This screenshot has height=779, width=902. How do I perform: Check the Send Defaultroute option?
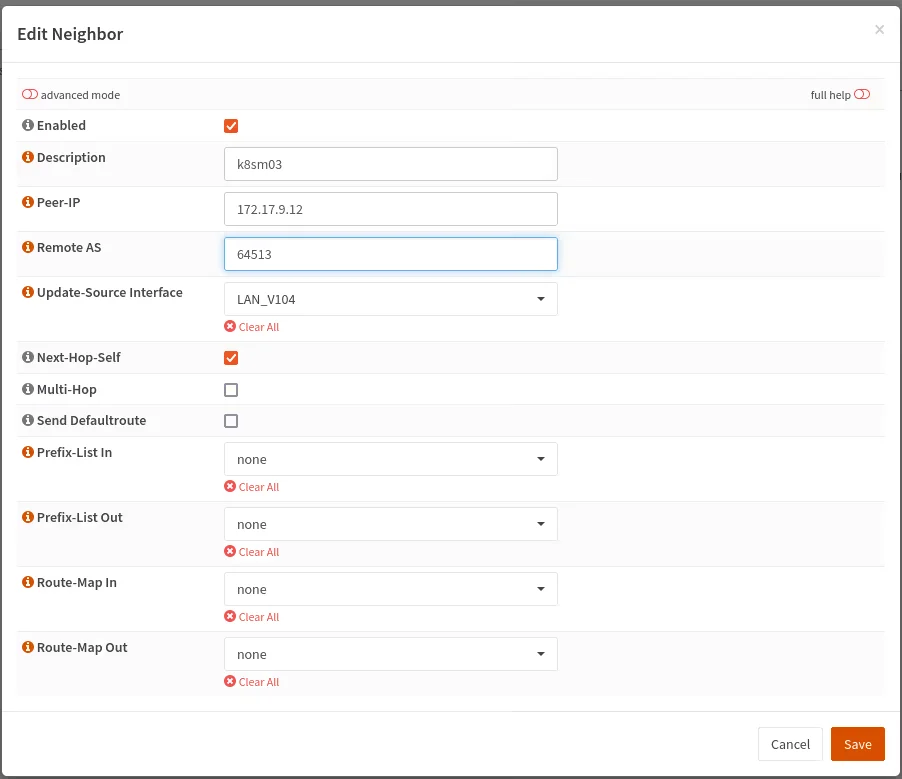tap(231, 421)
